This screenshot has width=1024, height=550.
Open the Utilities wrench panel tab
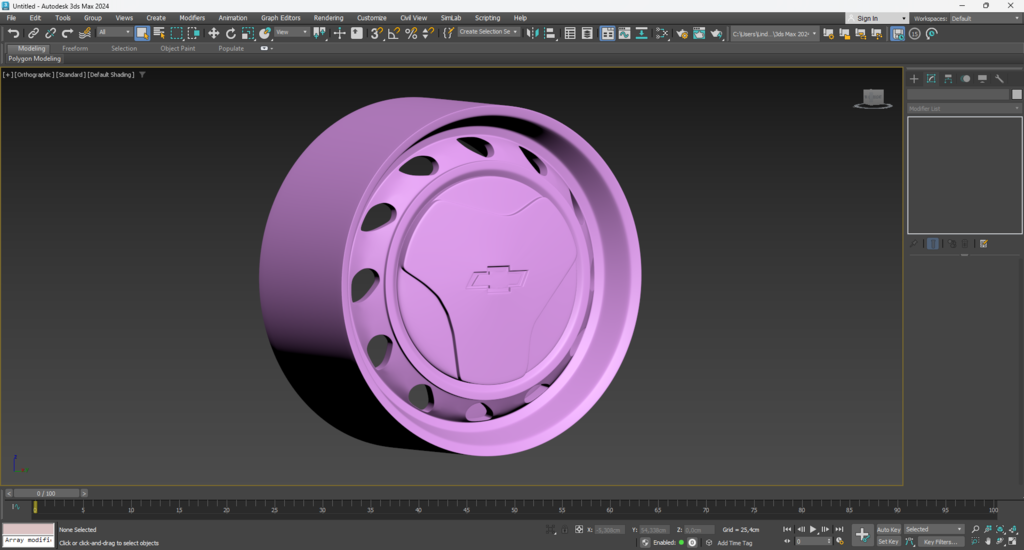pyautogui.click(x=999, y=78)
